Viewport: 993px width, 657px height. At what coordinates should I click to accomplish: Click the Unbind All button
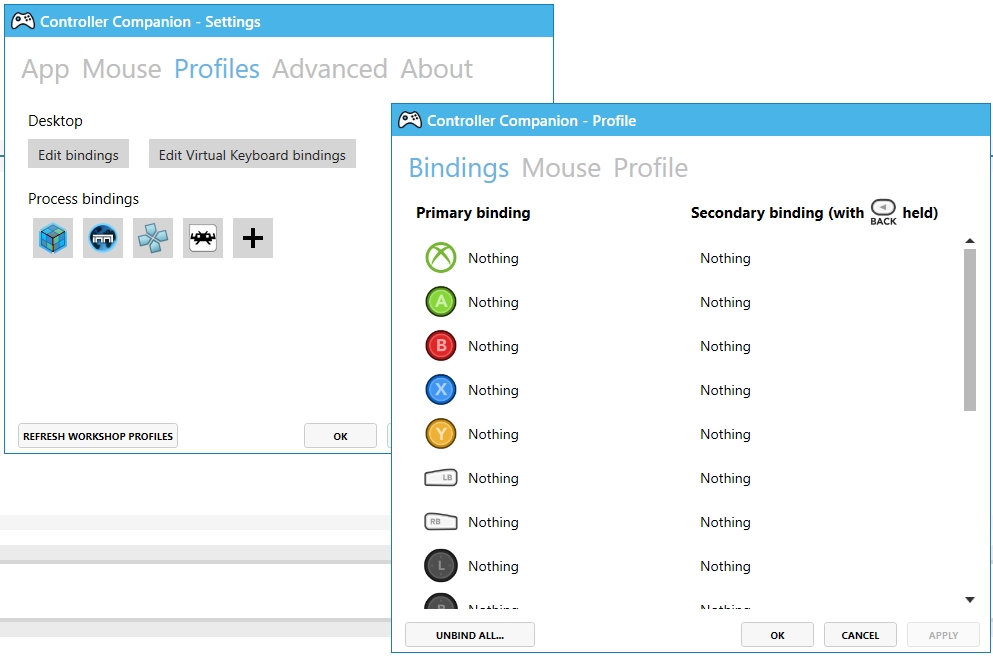coord(470,635)
